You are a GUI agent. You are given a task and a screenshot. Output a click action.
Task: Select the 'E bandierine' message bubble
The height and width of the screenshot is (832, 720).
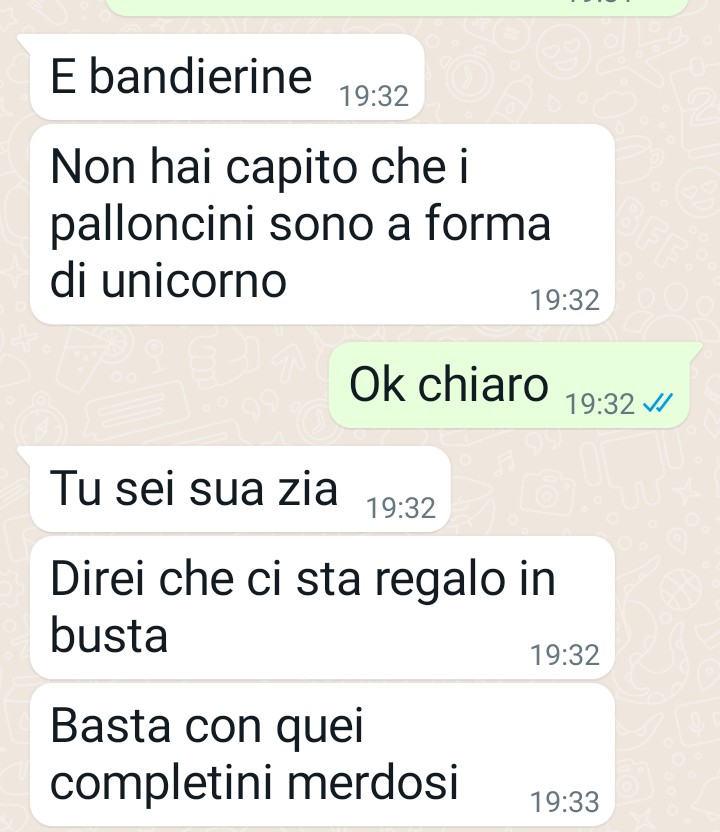pos(227,77)
